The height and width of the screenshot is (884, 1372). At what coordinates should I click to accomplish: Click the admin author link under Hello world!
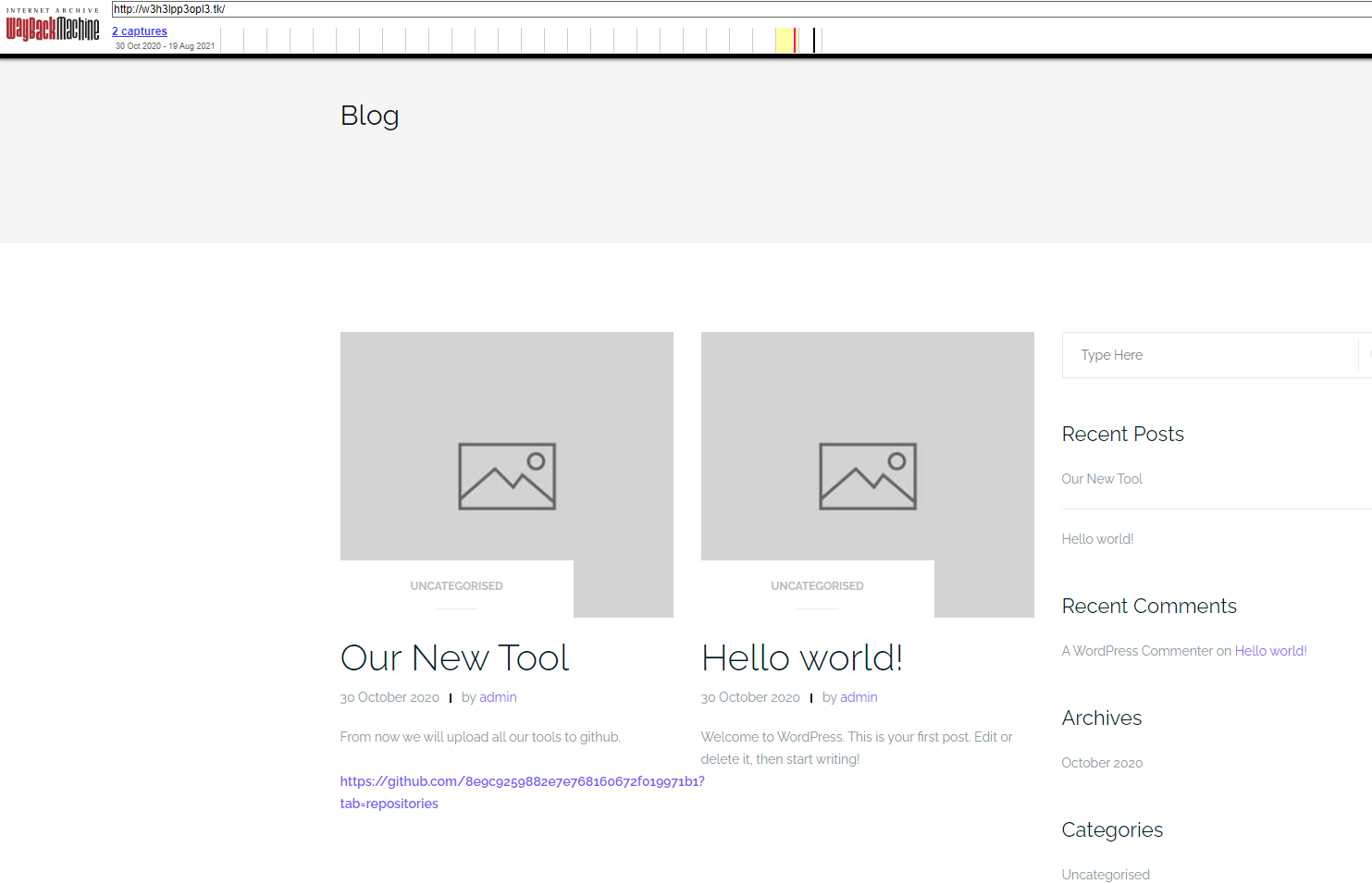click(x=859, y=697)
